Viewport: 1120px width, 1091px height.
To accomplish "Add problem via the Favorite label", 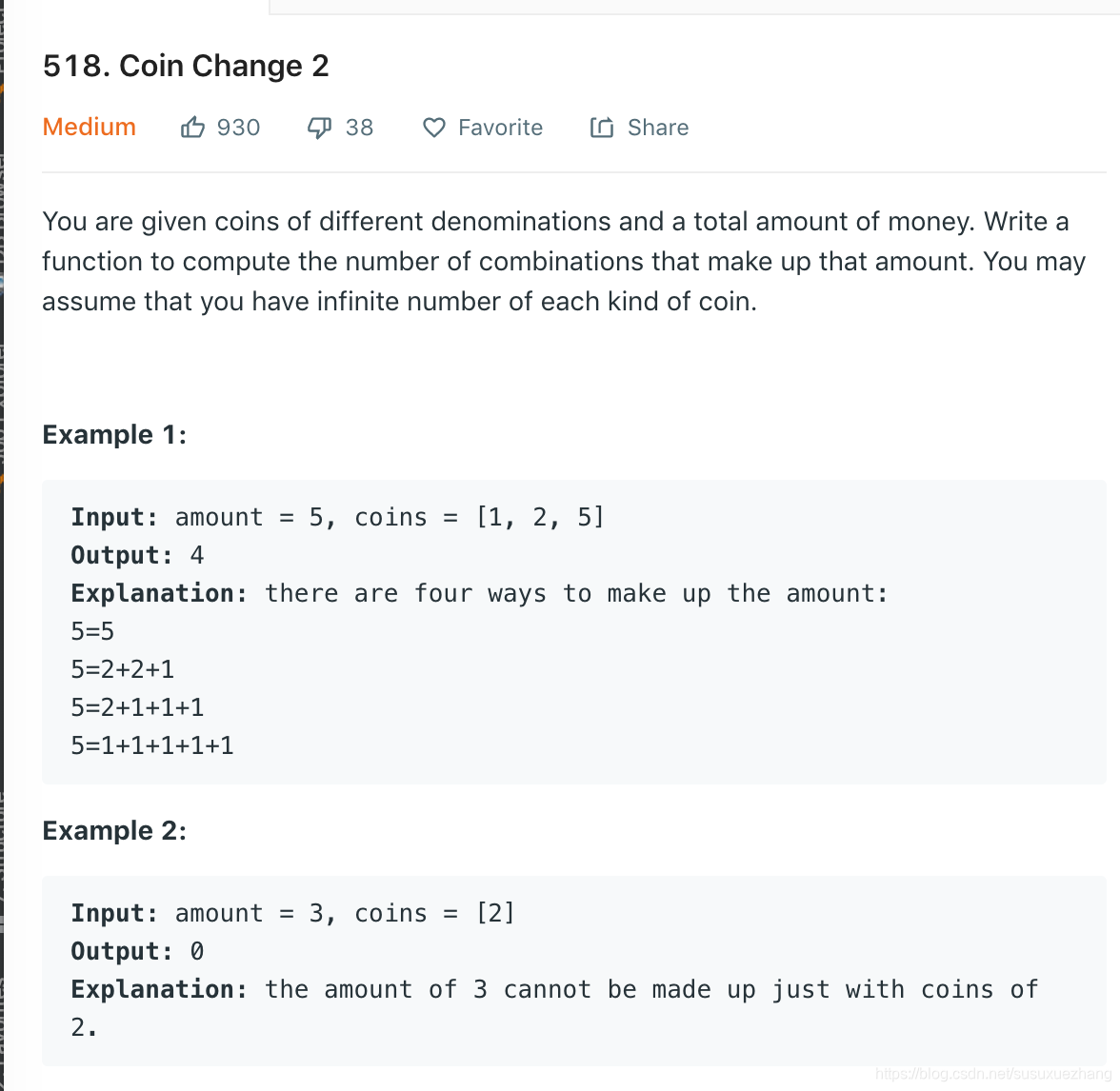I will pyautogui.click(x=500, y=128).
